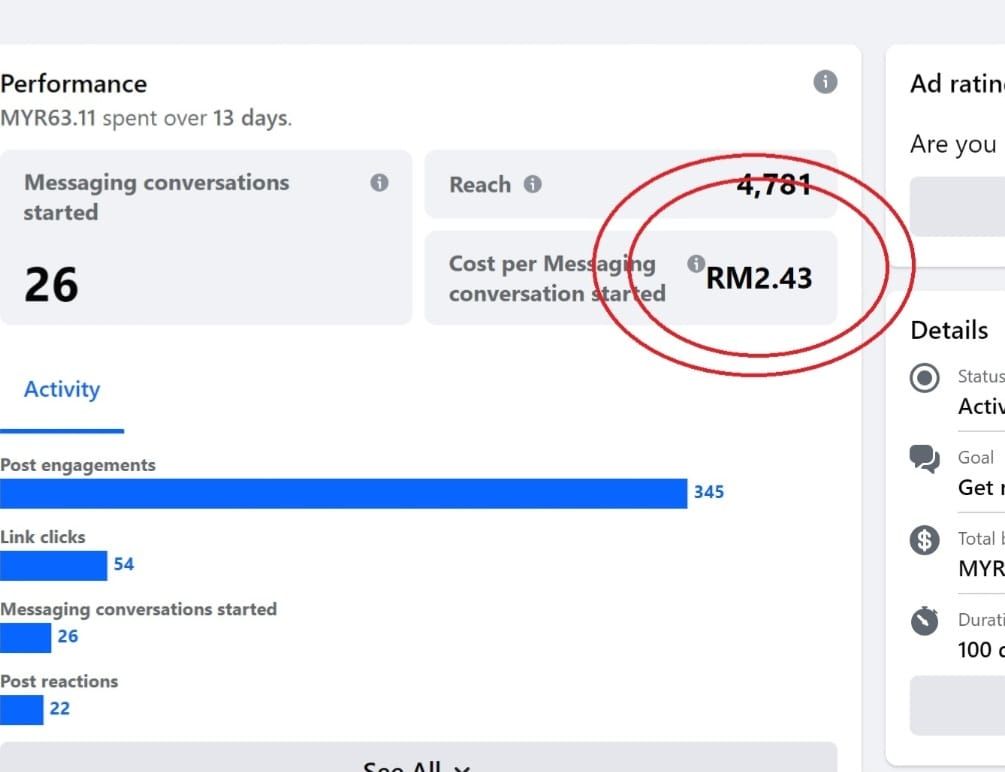This screenshot has height=772, width=1005.
Task: Click the Duration stopwatch icon
Action: 924,621
